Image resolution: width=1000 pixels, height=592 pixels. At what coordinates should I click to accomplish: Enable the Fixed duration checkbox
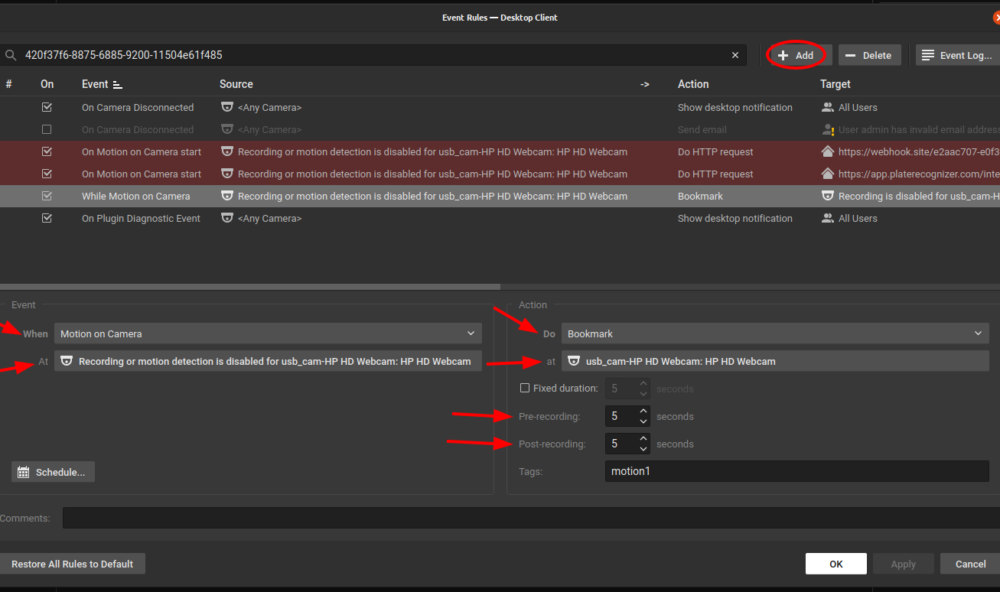pos(525,388)
